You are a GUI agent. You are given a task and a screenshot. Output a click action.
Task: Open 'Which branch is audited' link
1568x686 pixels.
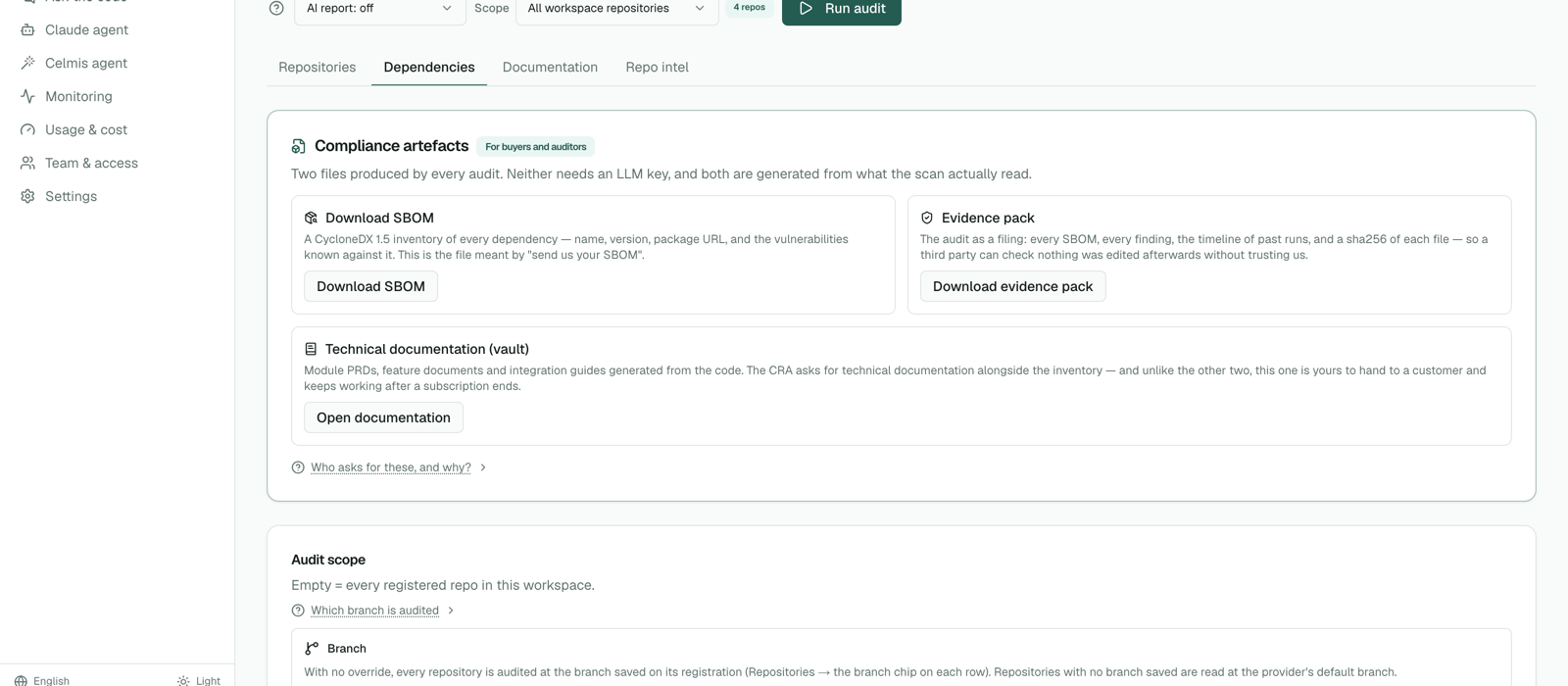(374, 611)
